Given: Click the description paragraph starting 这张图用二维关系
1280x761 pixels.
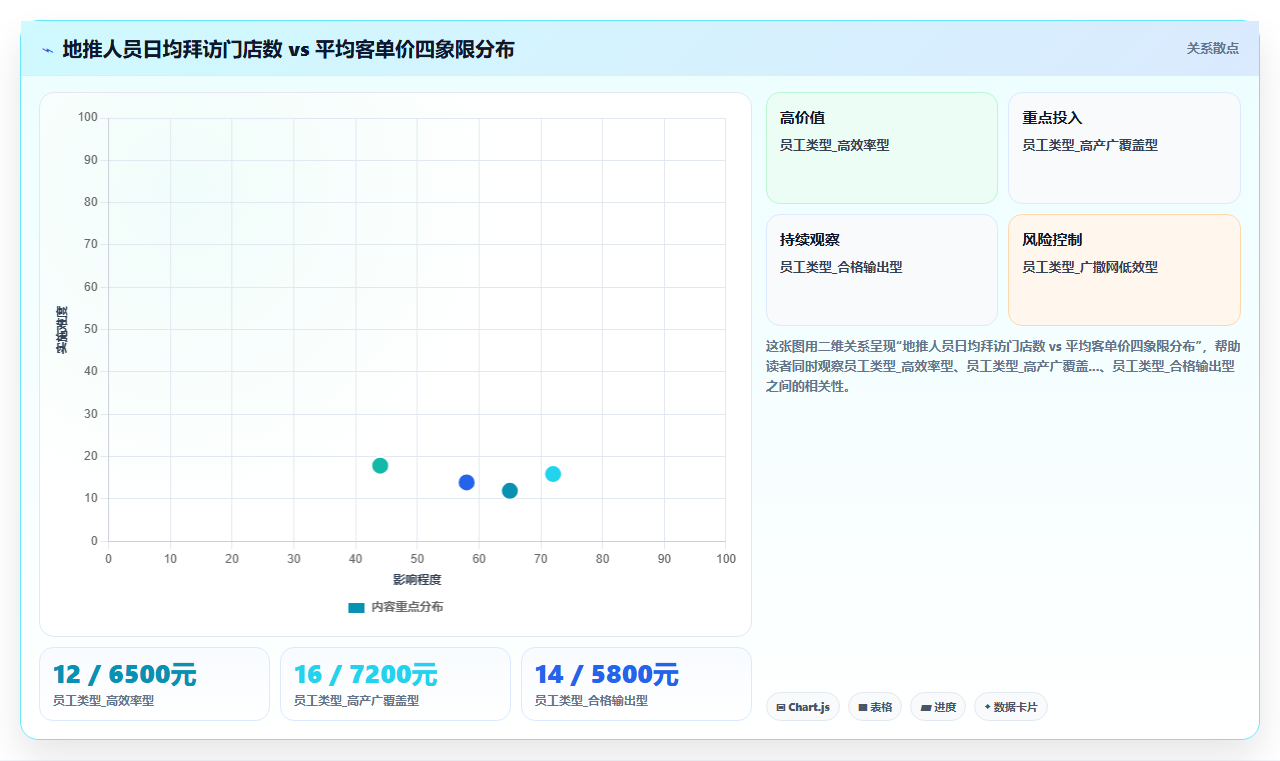Looking at the screenshot, I should coord(1003,366).
